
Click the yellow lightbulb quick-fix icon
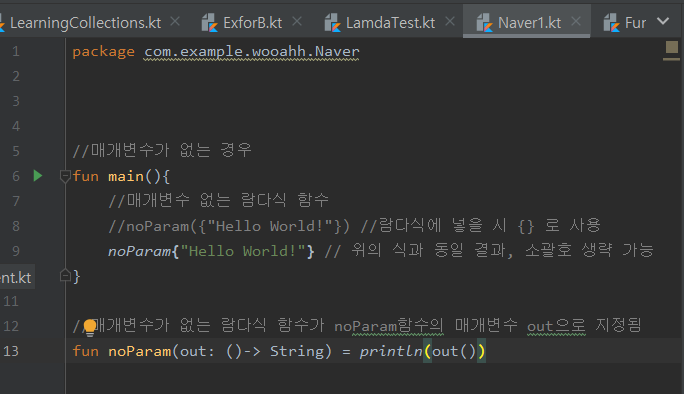click(x=89, y=327)
